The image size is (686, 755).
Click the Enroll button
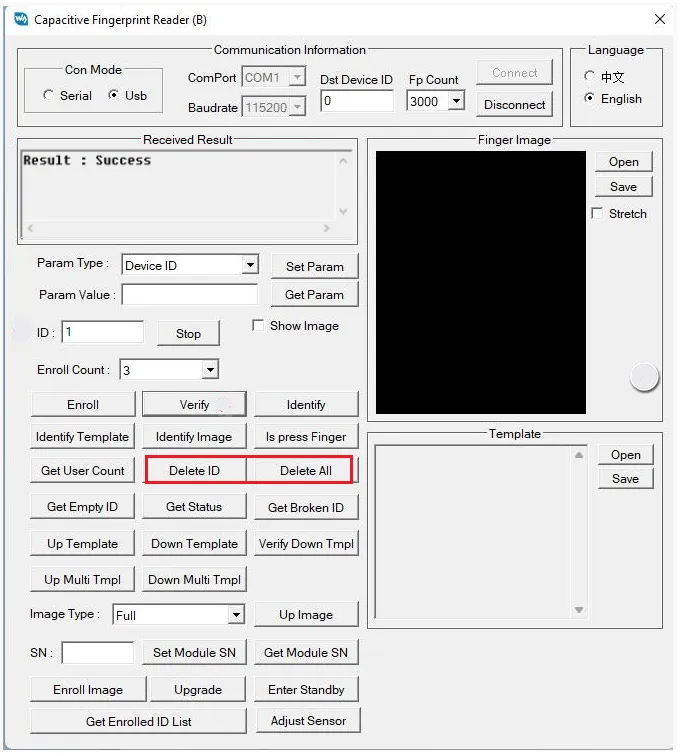83,404
